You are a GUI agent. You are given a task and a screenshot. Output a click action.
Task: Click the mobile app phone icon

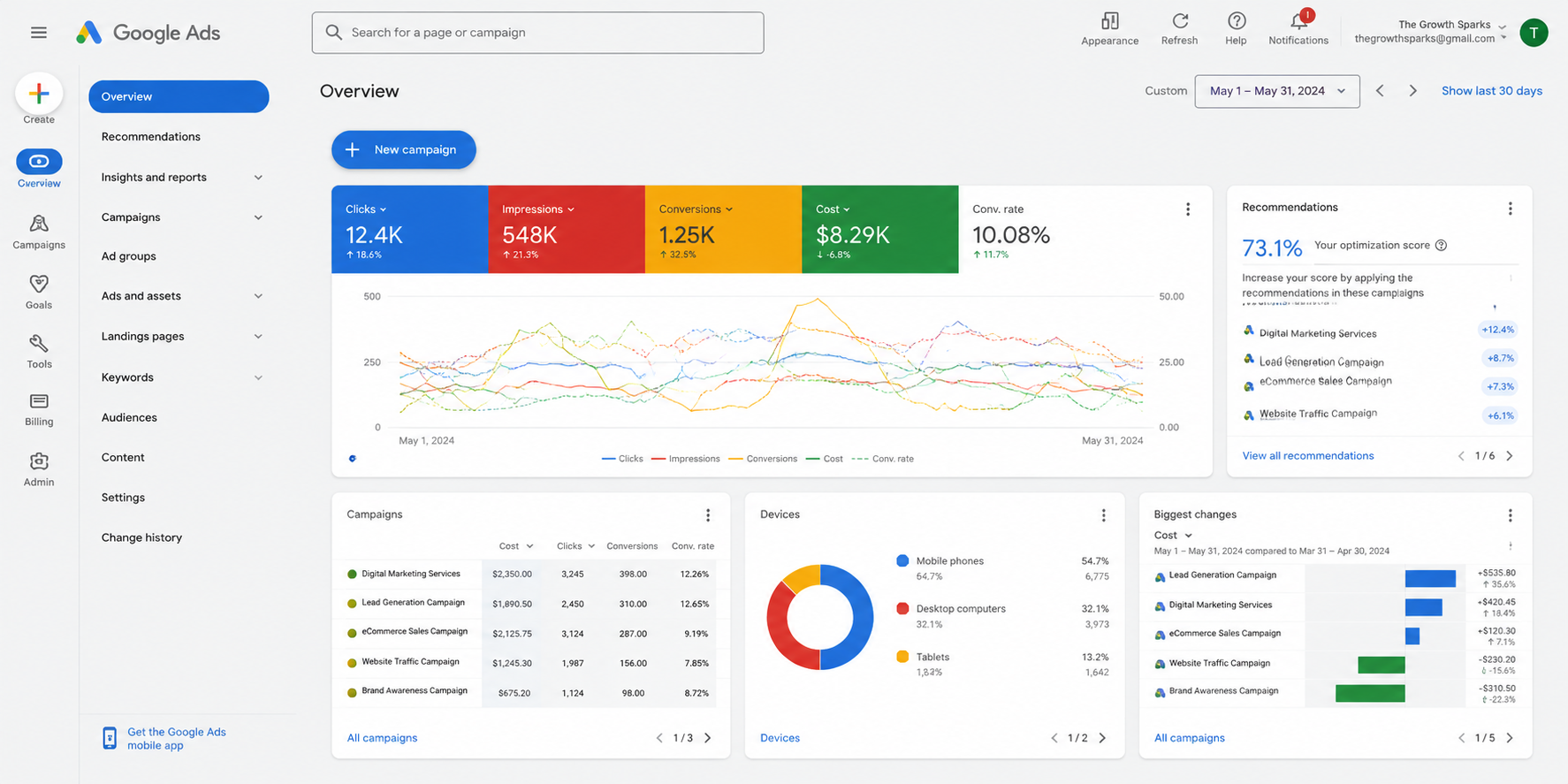tap(109, 738)
